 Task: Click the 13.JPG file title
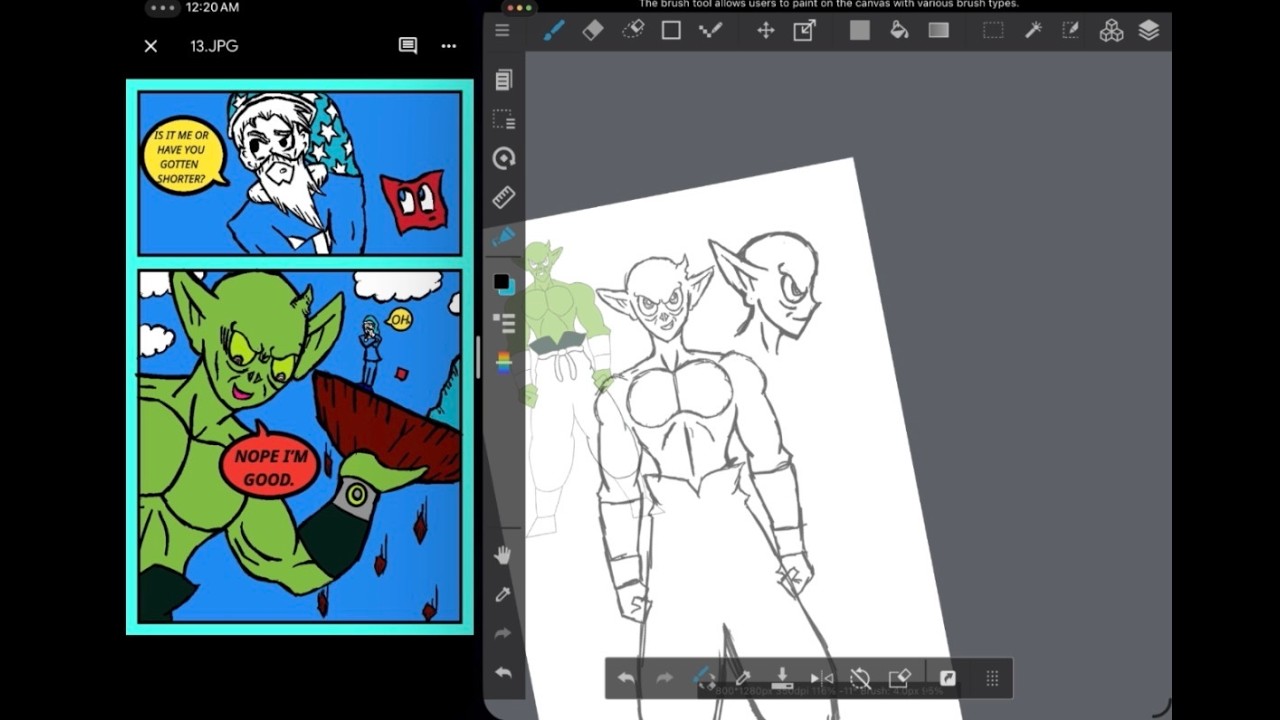pyautogui.click(x=214, y=46)
